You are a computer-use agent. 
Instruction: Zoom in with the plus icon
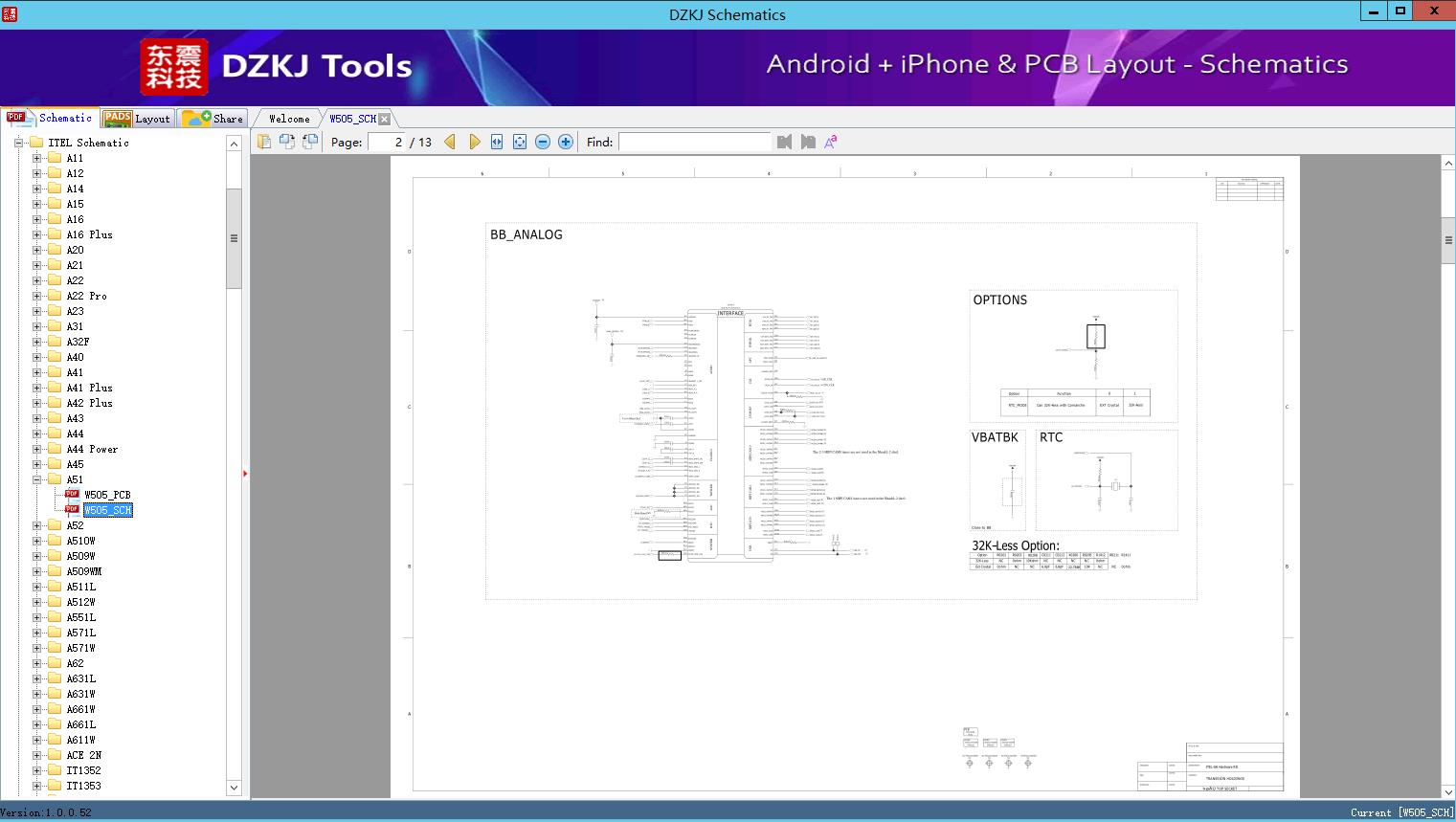coord(566,142)
